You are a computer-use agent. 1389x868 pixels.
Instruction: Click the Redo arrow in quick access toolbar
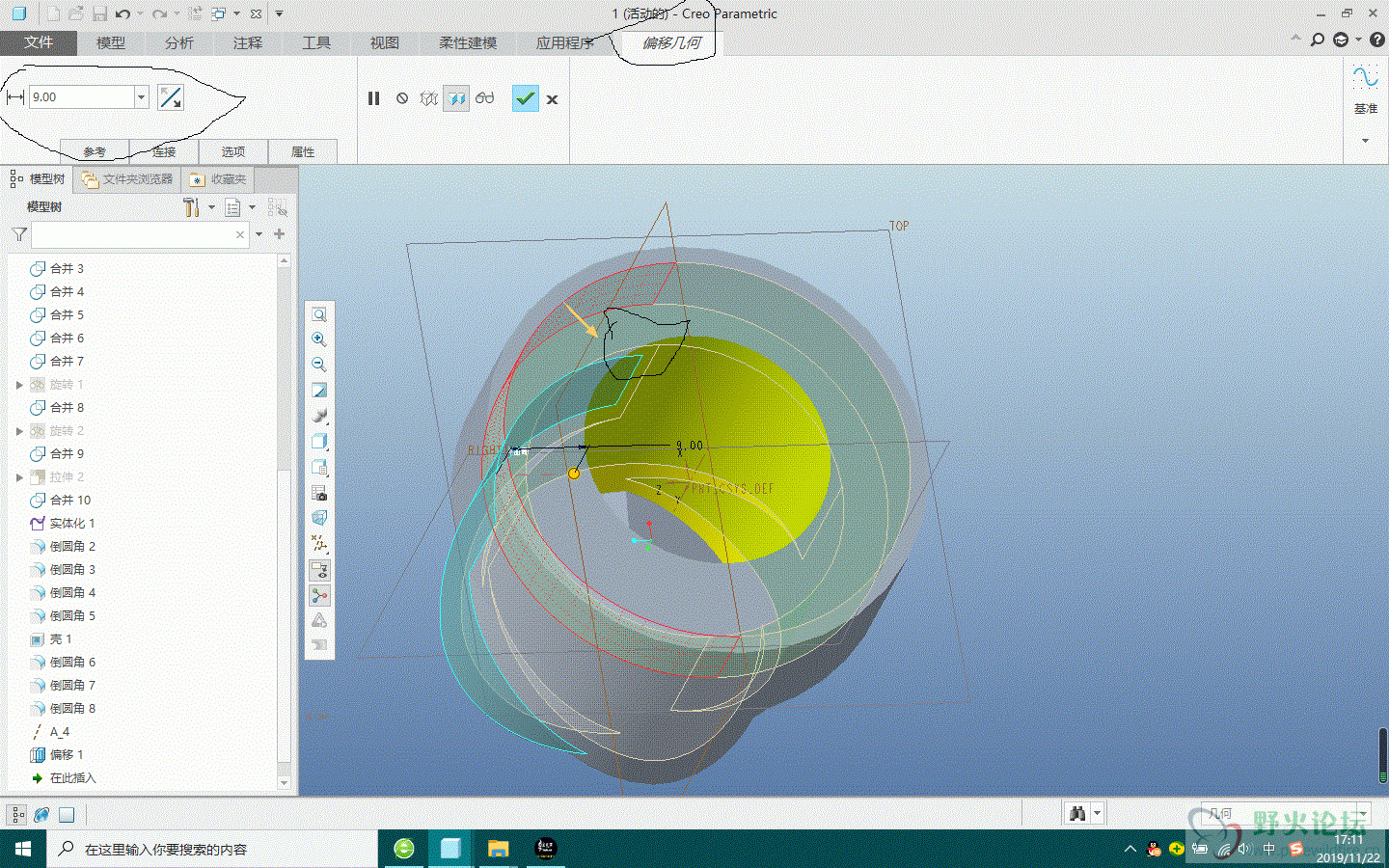tap(159, 14)
